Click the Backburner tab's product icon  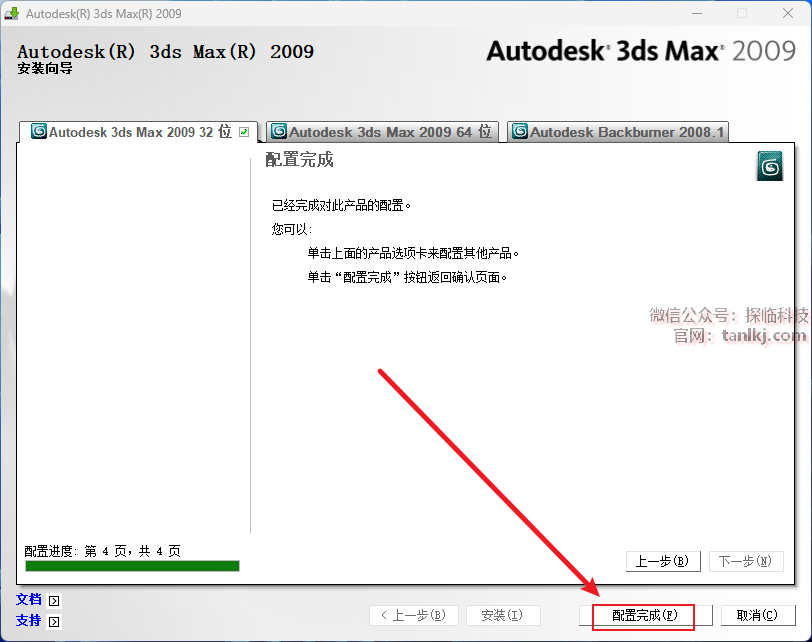point(520,131)
